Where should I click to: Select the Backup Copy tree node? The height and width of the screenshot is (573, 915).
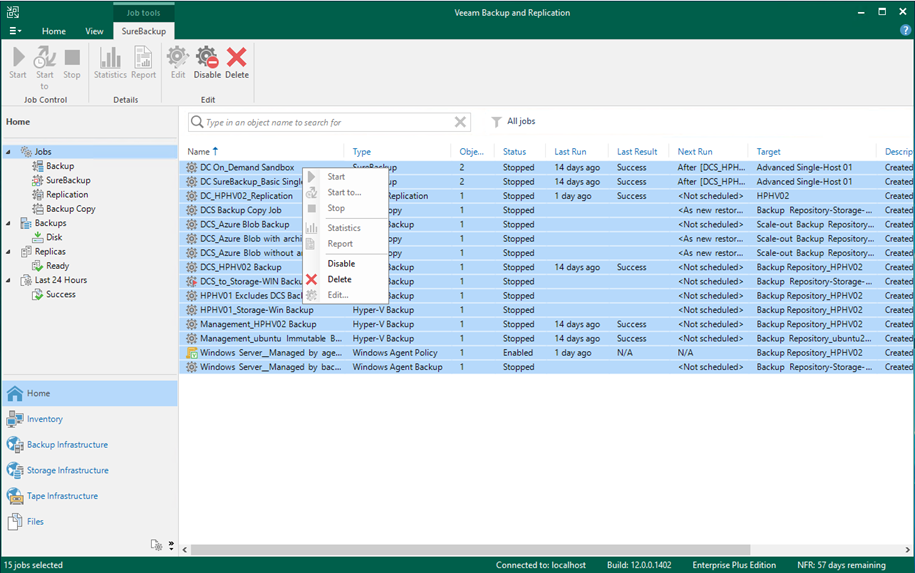(71, 209)
